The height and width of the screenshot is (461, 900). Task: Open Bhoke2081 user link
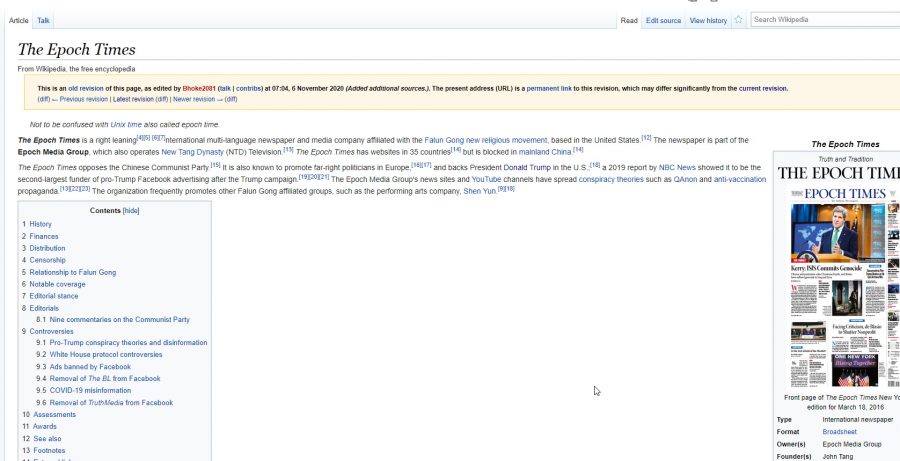point(199,88)
